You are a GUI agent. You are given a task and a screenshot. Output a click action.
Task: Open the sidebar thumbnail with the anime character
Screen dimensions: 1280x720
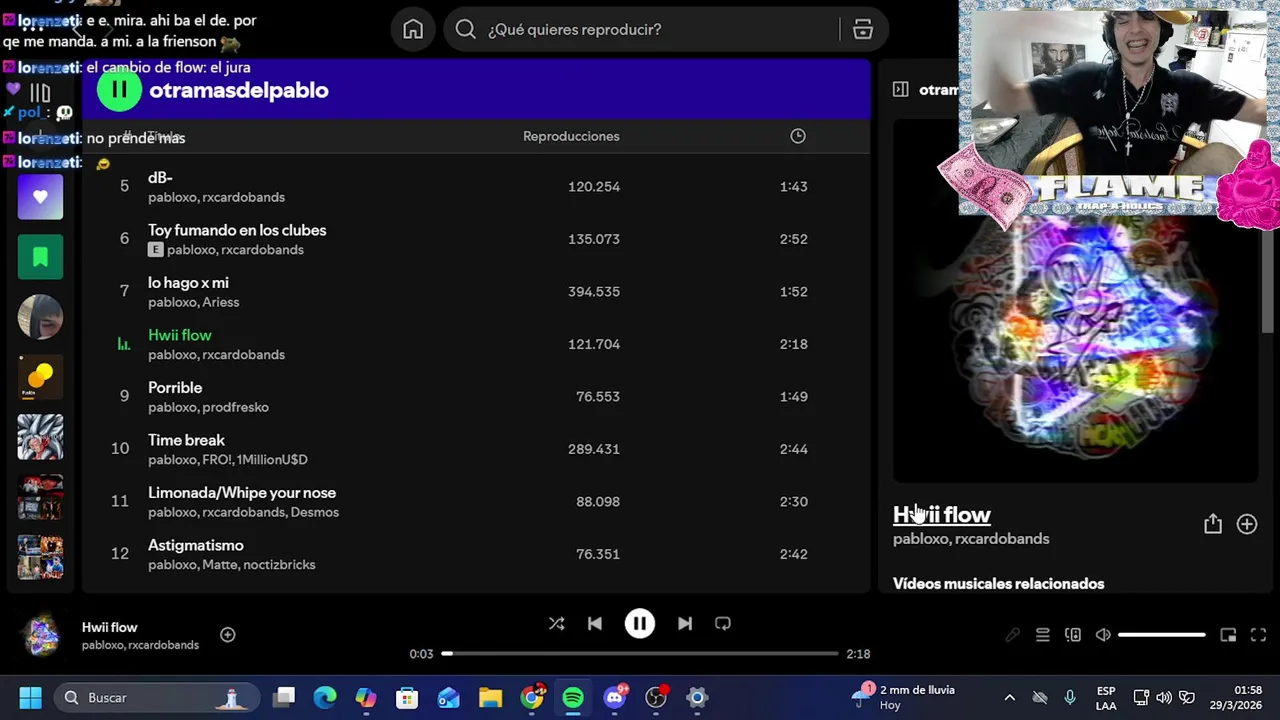tap(40, 437)
